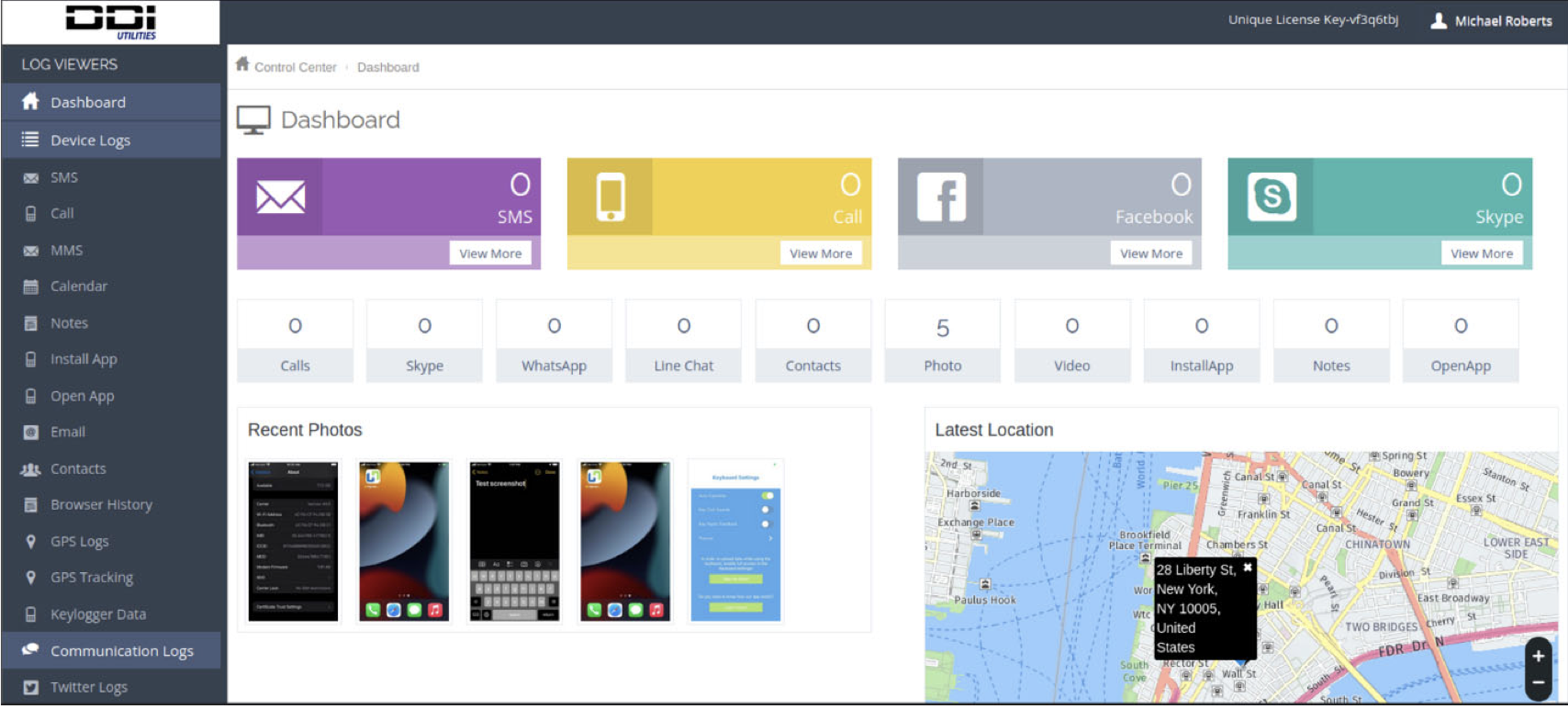Click the user profile icon beside Michael Roberts
The image size is (1568, 709).
(1439, 20)
